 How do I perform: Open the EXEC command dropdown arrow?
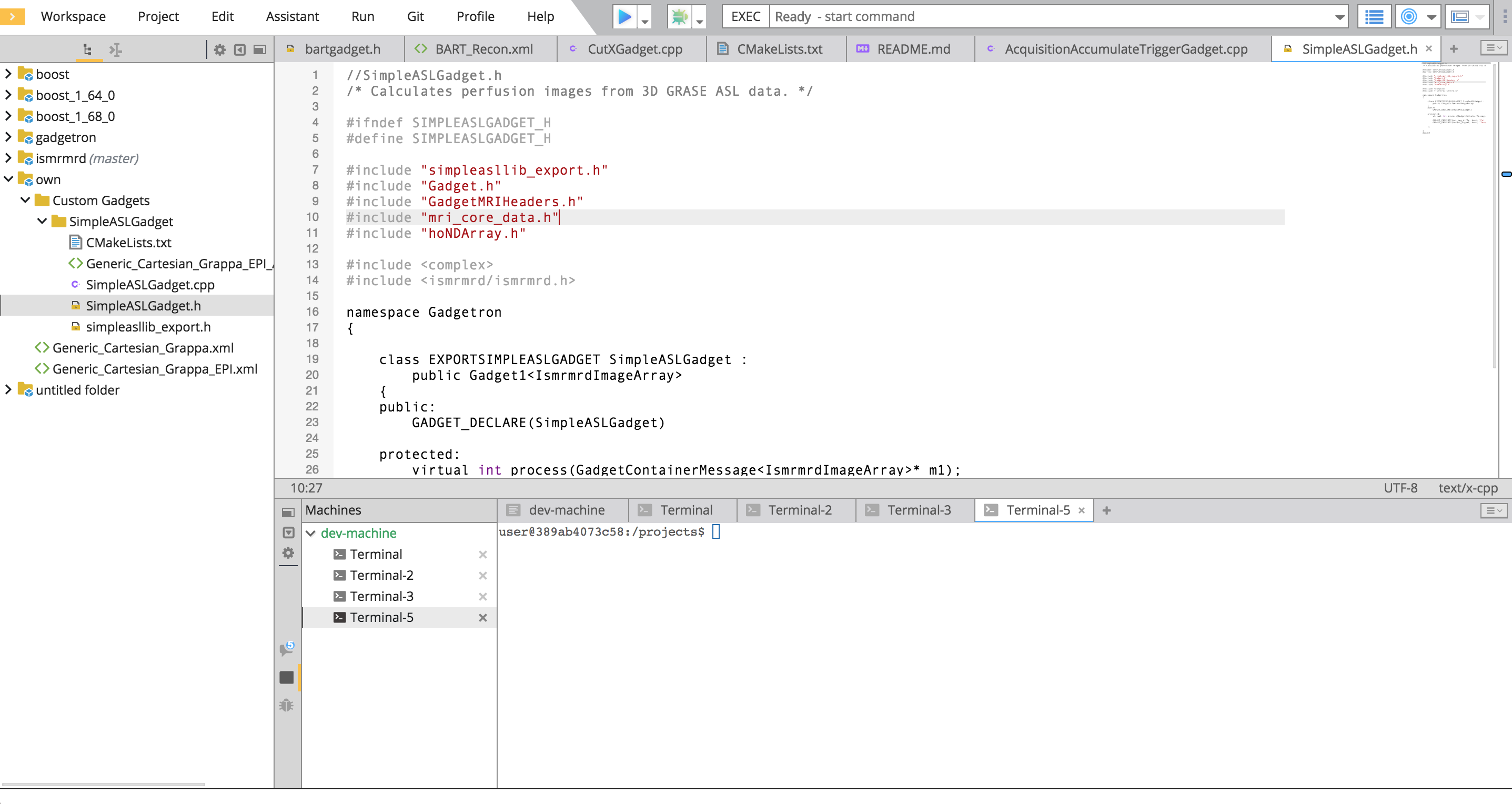click(1339, 16)
